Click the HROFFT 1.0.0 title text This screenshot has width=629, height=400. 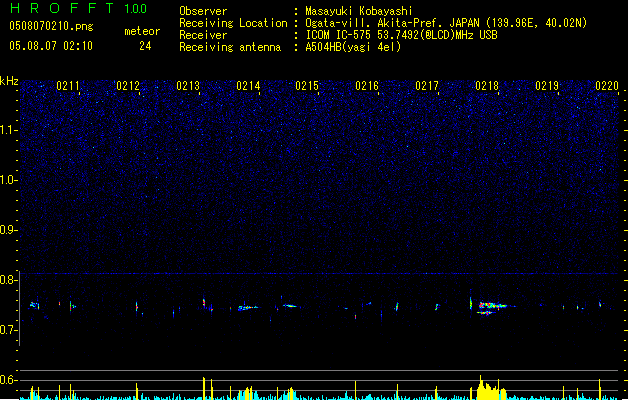point(79,8)
